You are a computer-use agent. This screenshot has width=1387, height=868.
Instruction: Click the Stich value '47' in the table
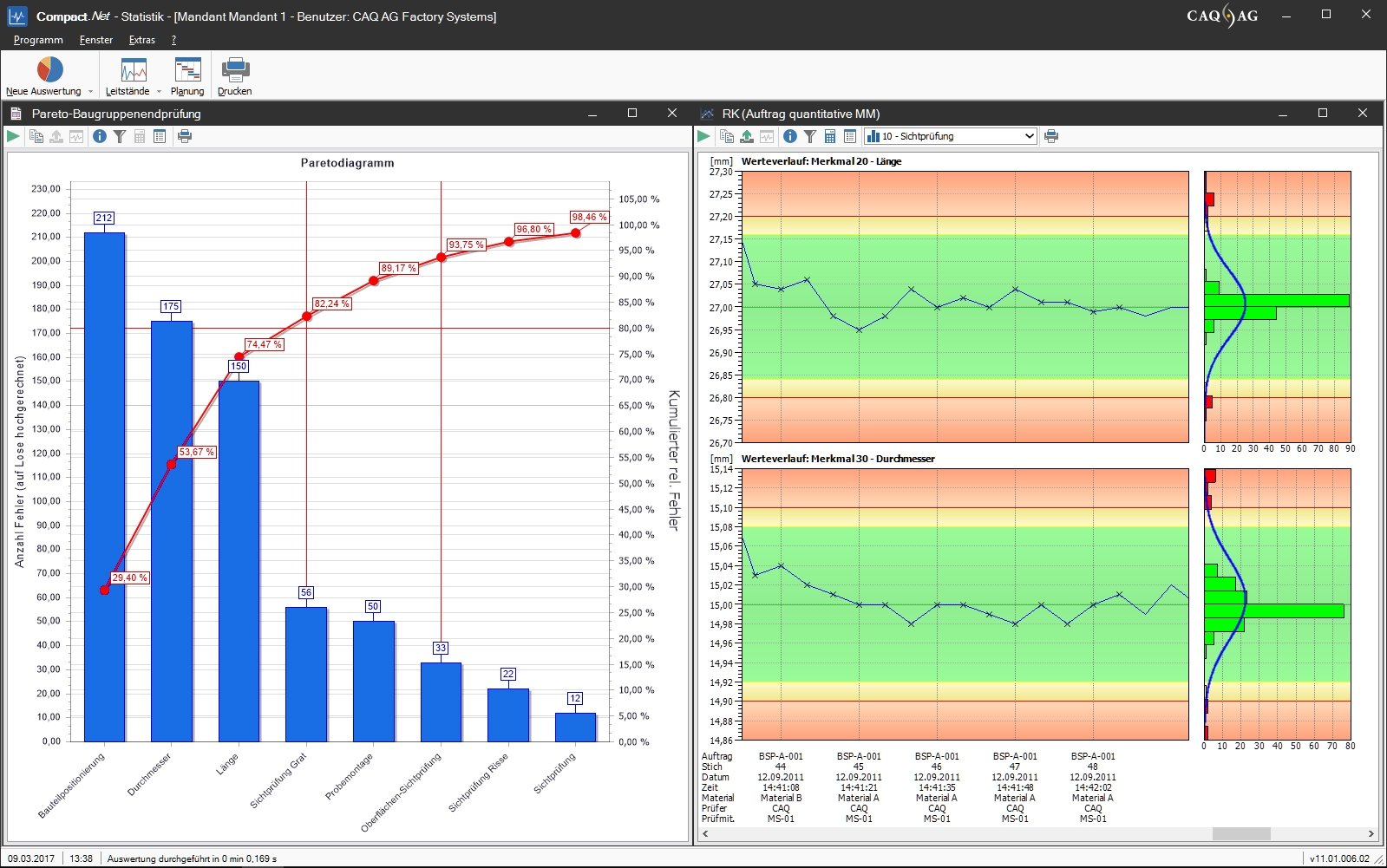pyautogui.click(x=1015, y=767)
